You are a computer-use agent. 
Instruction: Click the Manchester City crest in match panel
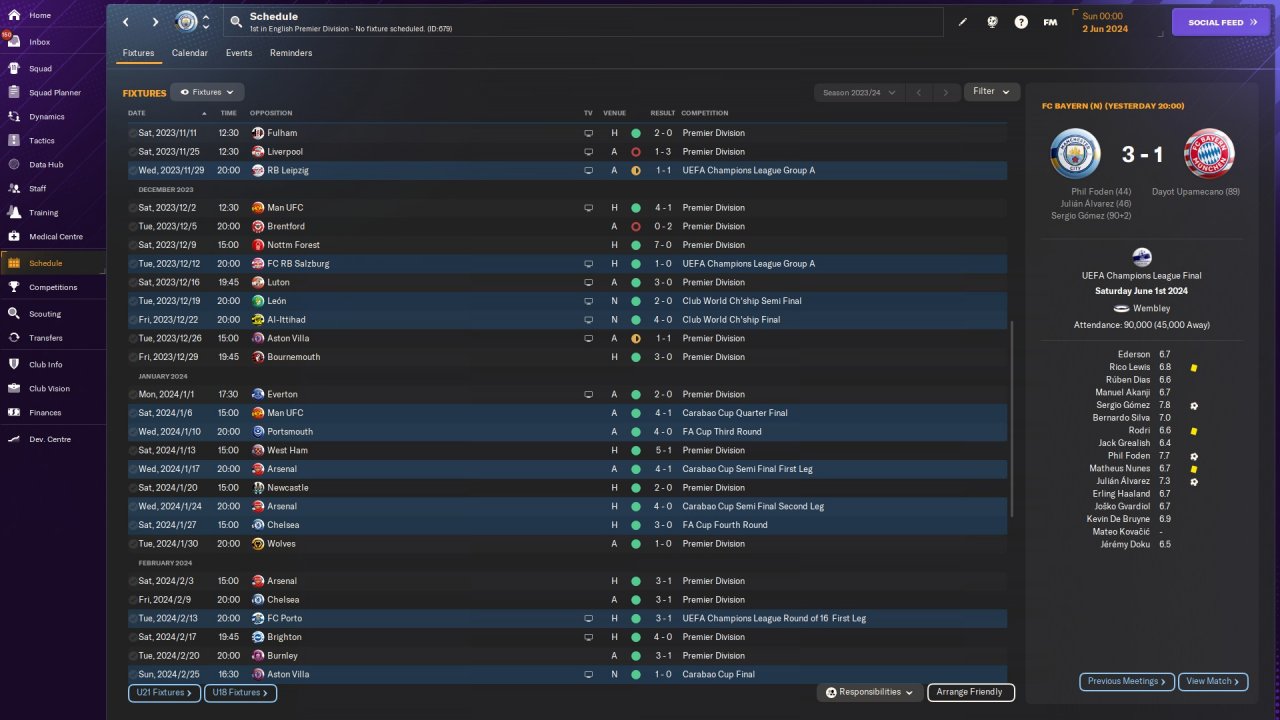(x=1076, y=154)
